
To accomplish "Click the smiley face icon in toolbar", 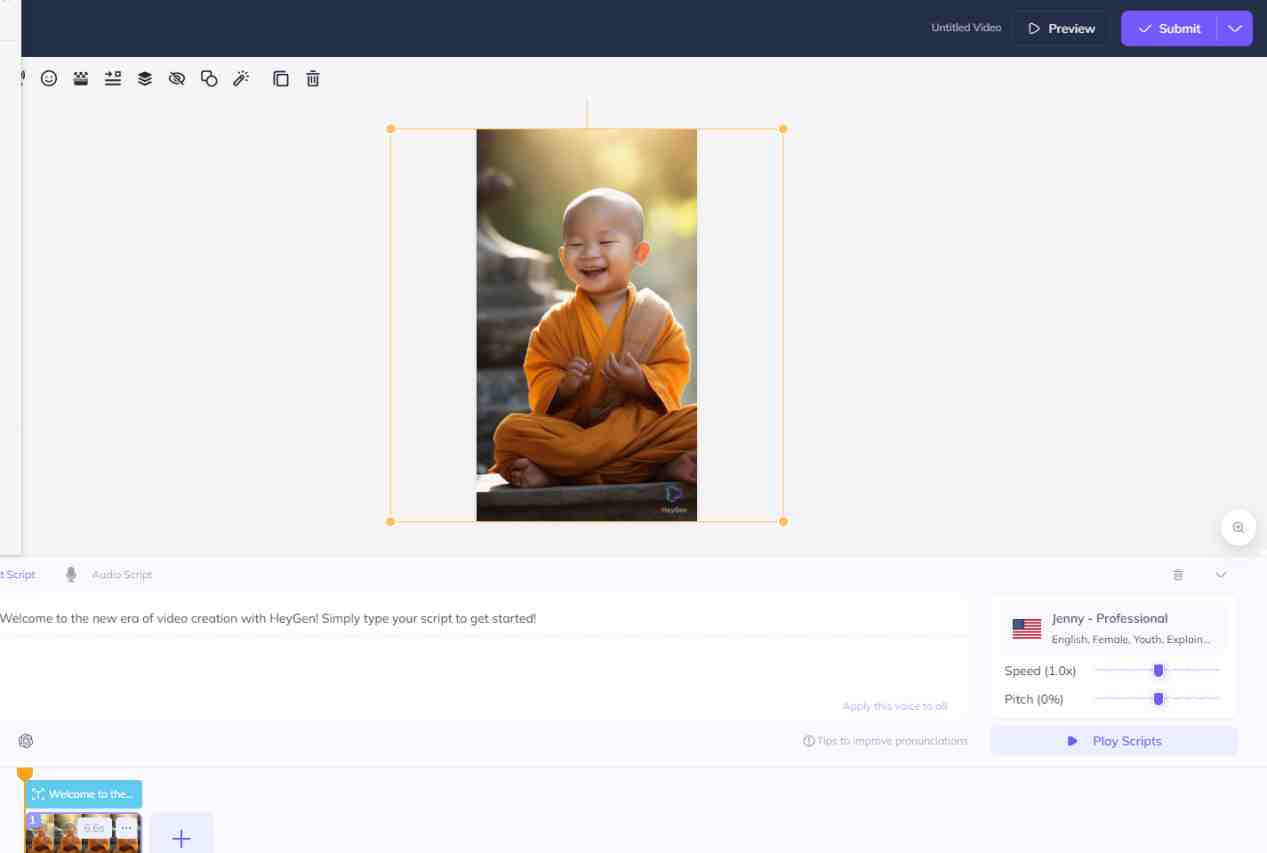I will (x=49, y=78).
